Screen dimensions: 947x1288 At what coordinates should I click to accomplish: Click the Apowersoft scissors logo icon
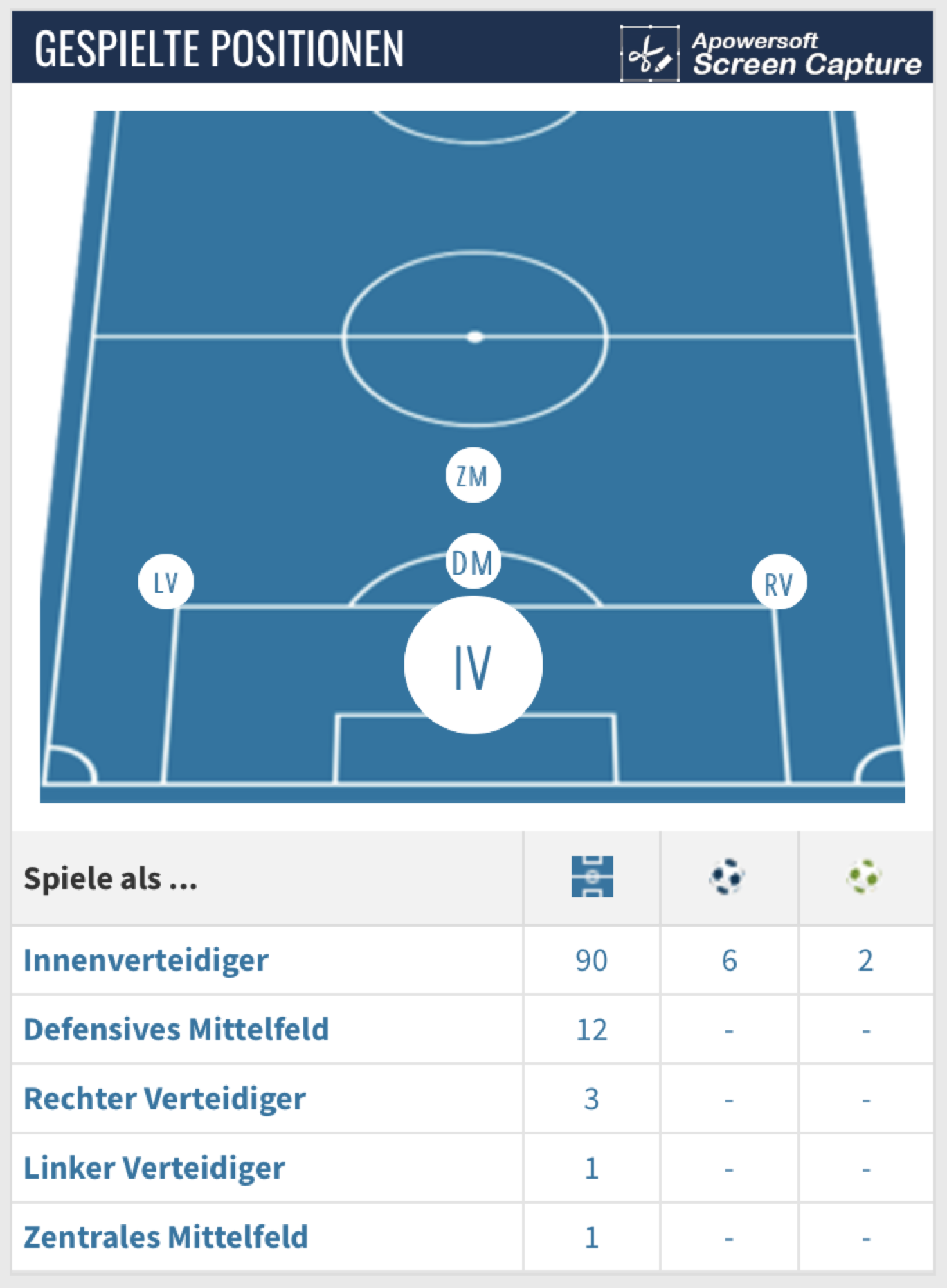(649, 54)
